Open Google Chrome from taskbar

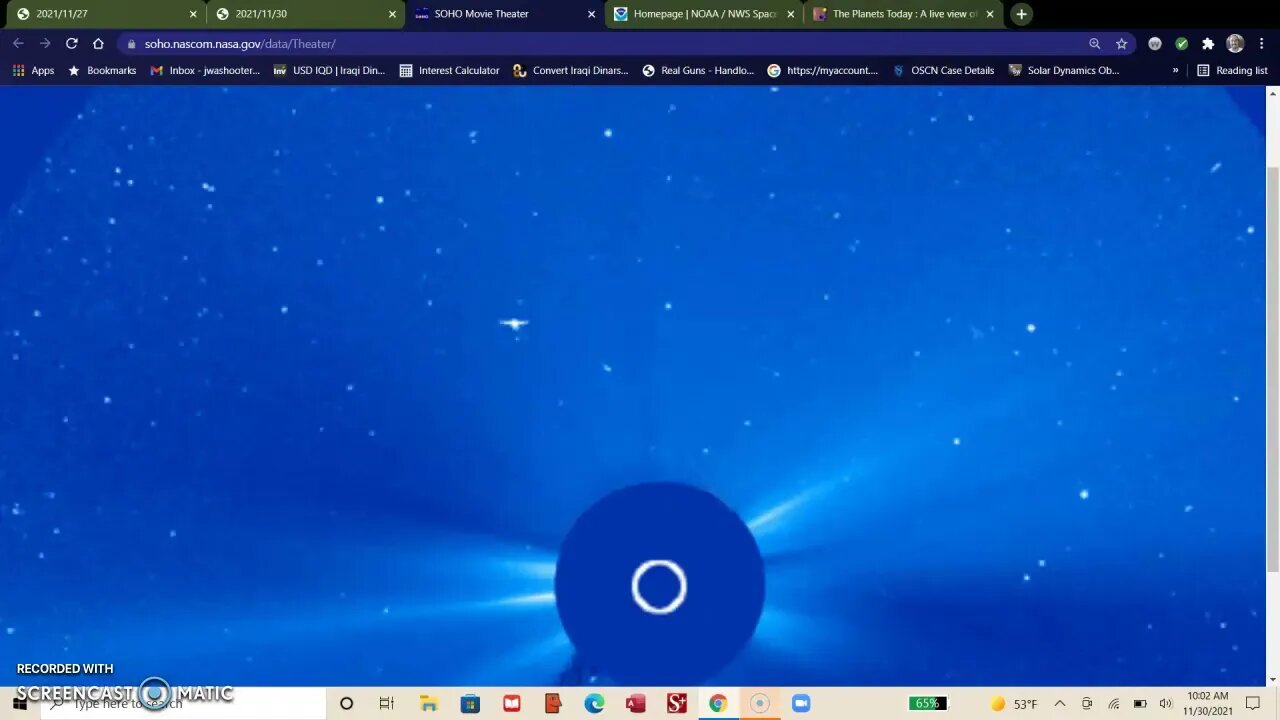718,704
